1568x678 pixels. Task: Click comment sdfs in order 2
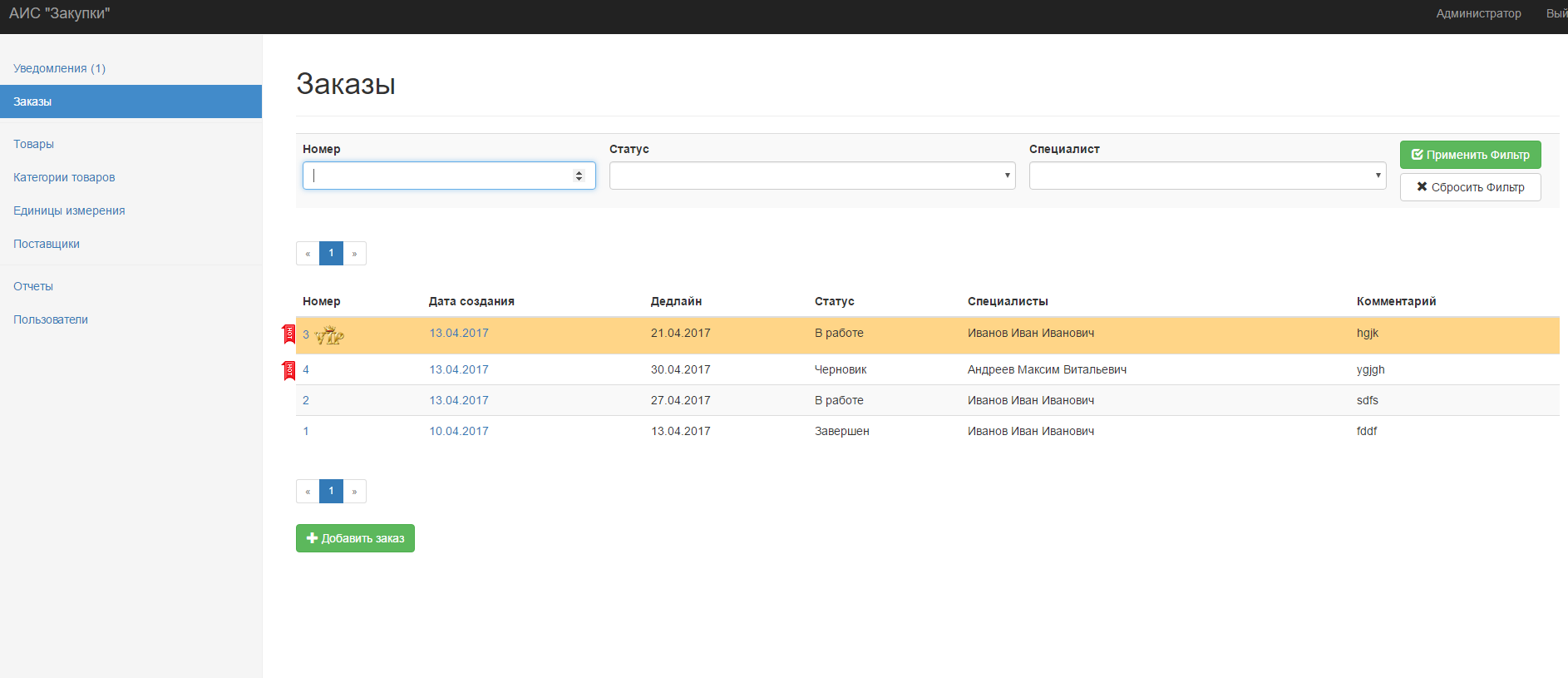(1368, 400)
